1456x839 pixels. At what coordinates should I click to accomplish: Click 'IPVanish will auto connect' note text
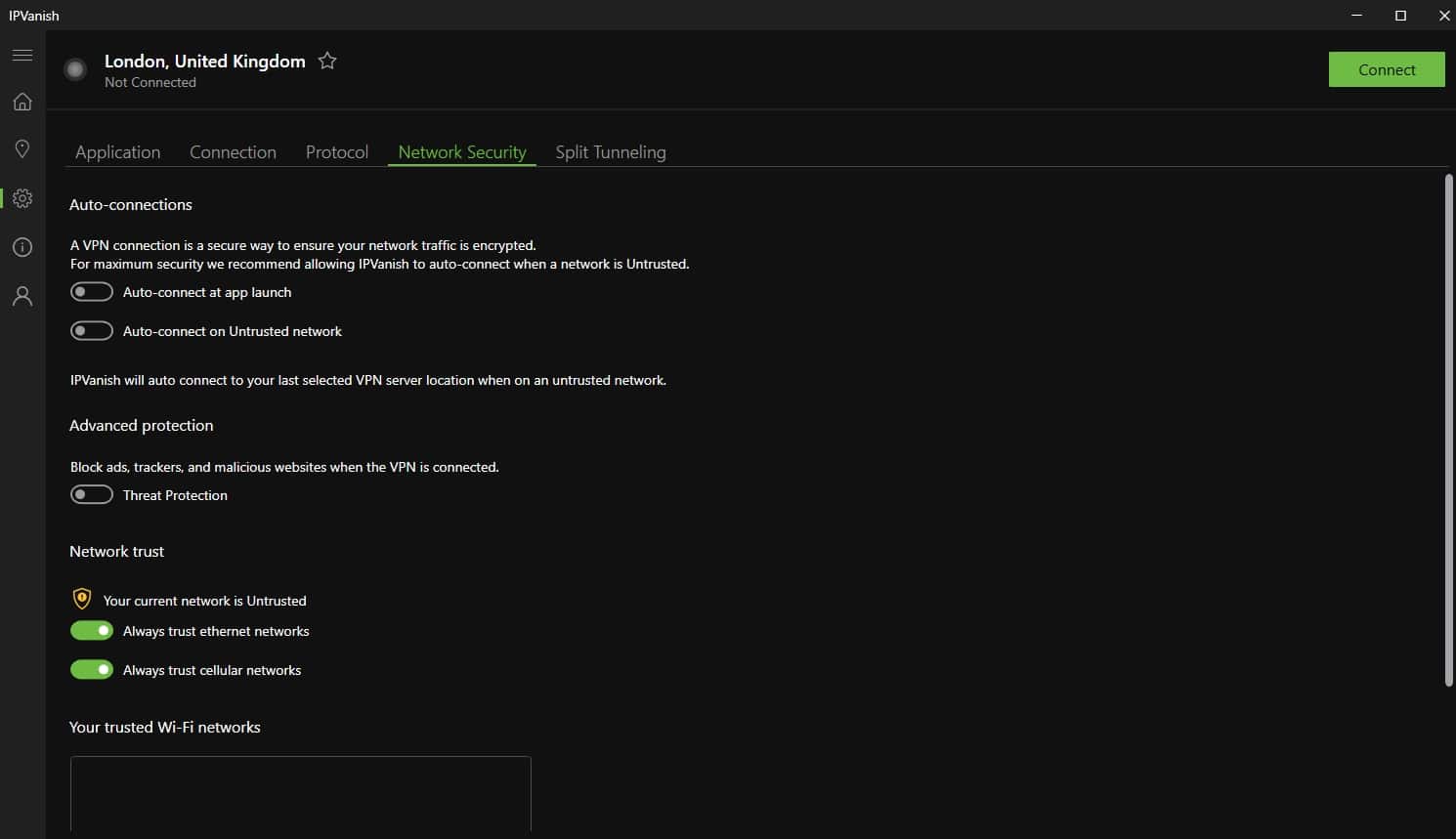click(368, 380)
